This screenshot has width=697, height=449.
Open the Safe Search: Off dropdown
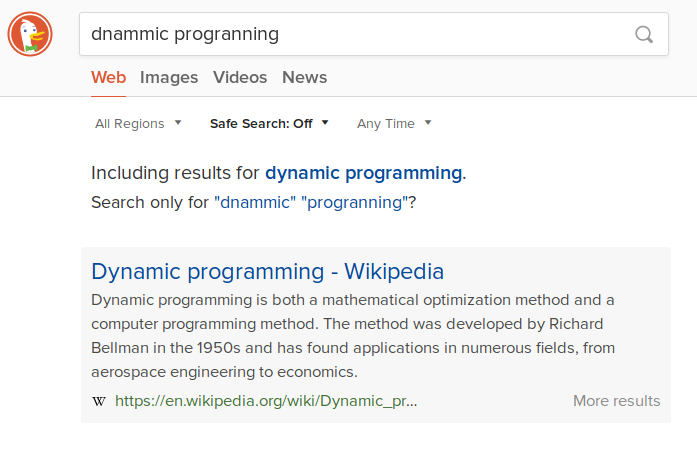(x=269, y=123)
